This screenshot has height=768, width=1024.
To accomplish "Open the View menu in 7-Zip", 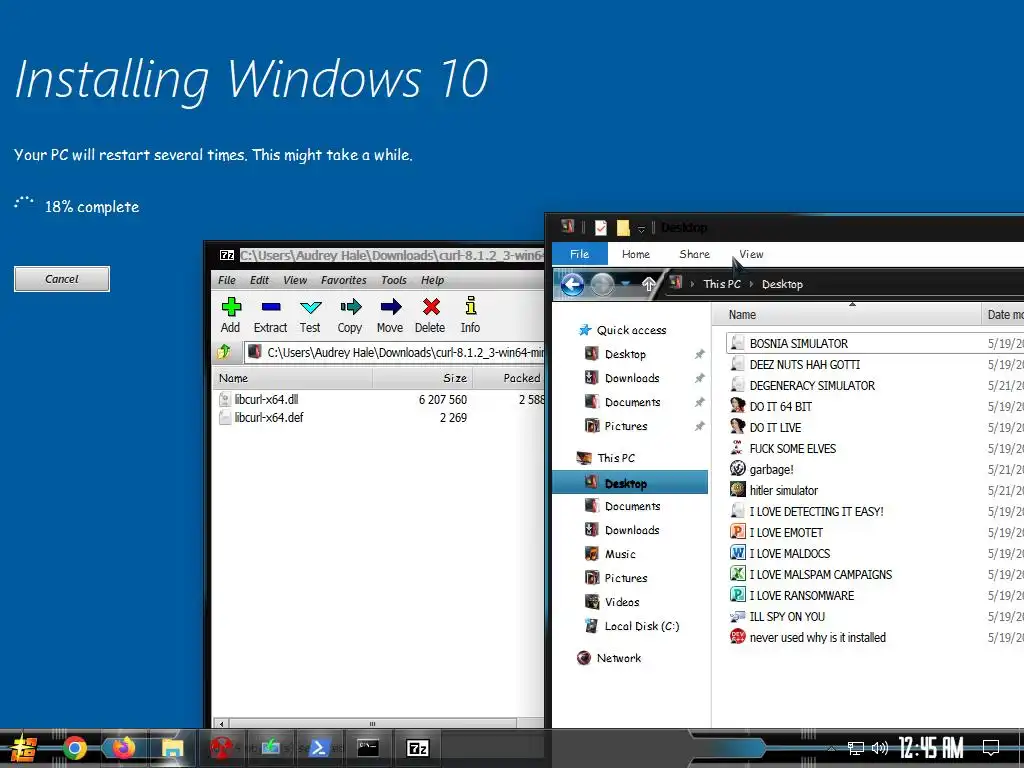I will coord(295,280).
